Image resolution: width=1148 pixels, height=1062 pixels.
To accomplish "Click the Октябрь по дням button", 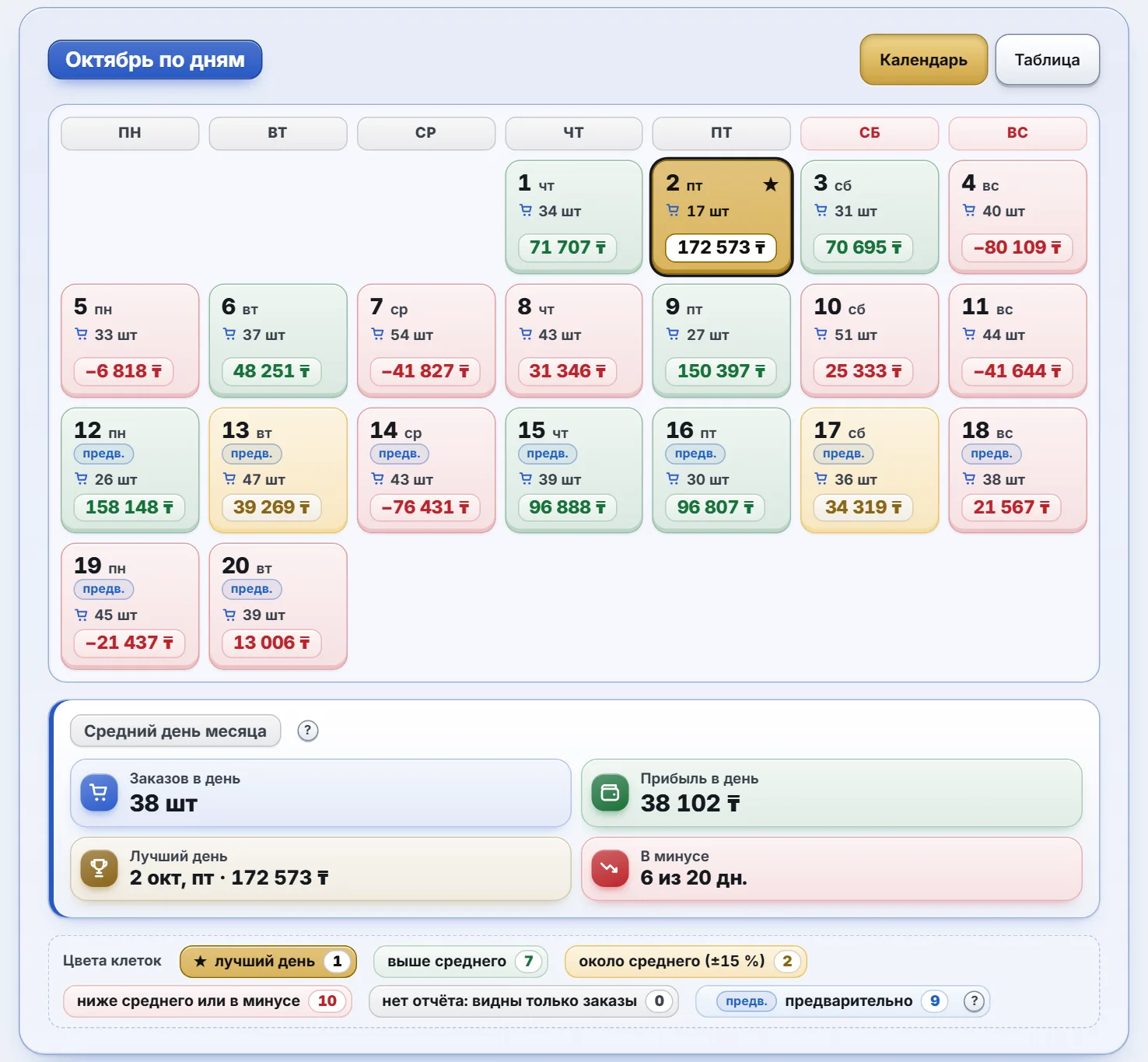I will pos(155,60).
